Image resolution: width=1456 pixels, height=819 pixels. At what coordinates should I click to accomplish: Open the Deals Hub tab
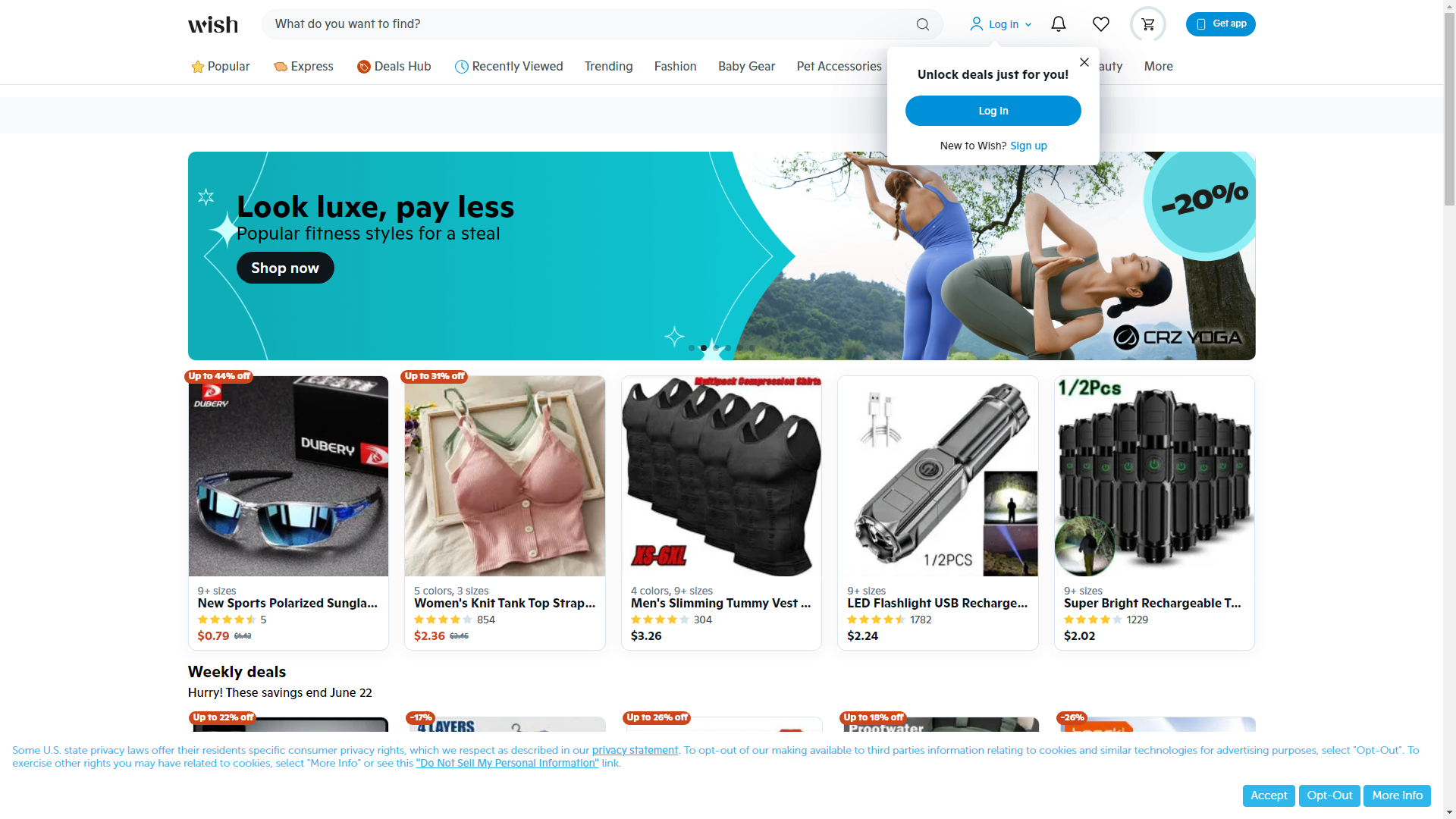pos(394,67)
